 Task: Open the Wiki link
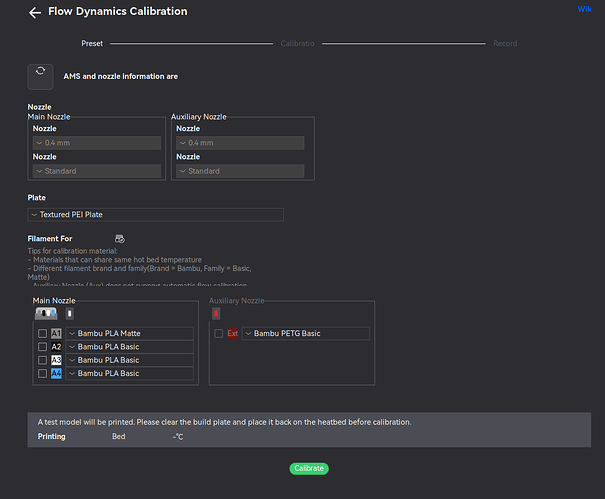584,9
